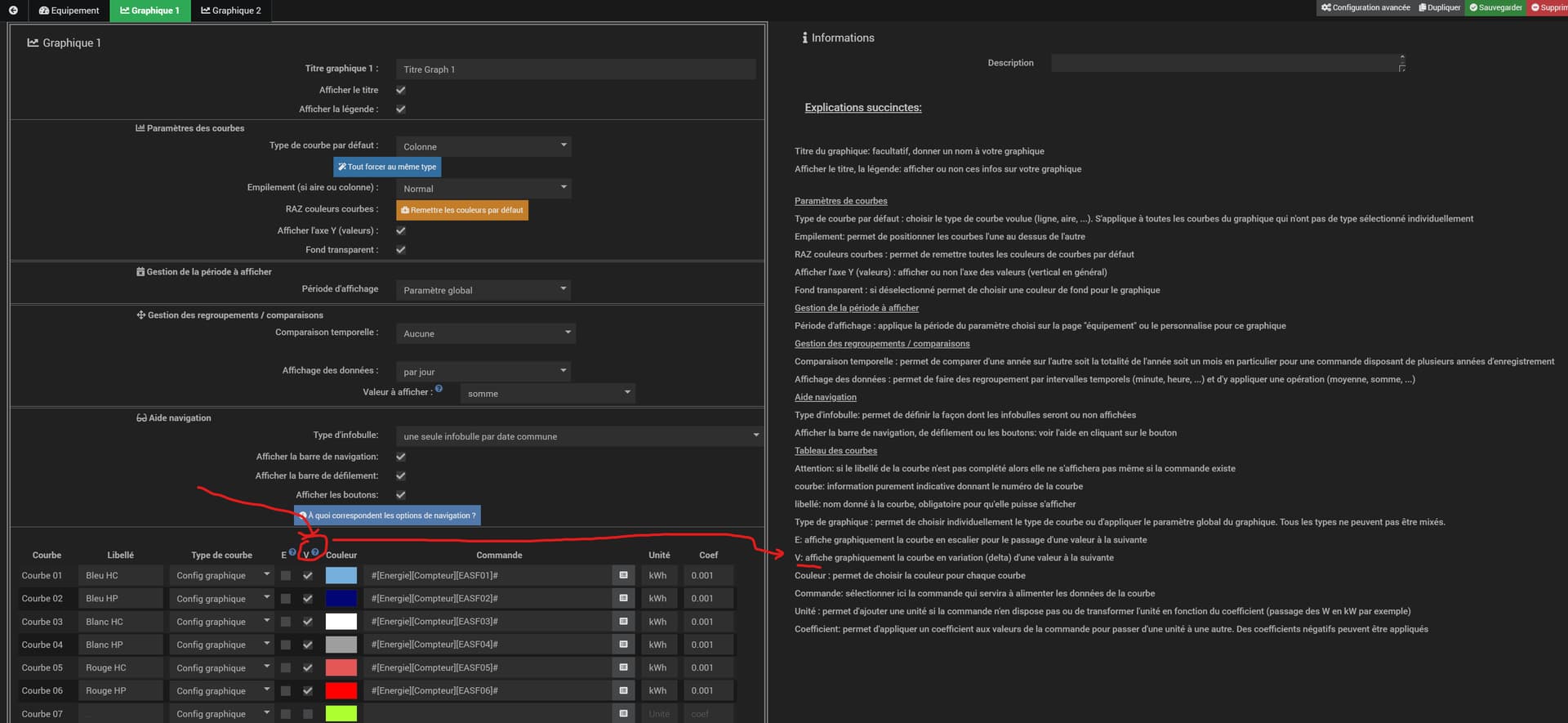Click help icon beside the E column header
The height and width of the screenshot is (723, 1568).
(x=292, y=552)
